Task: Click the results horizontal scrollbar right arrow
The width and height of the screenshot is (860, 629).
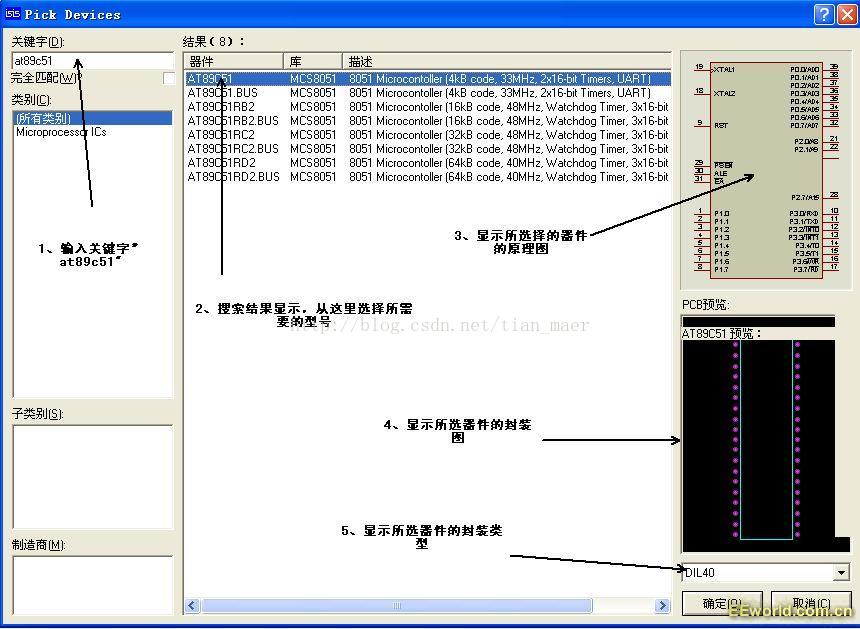Action: 662,605
